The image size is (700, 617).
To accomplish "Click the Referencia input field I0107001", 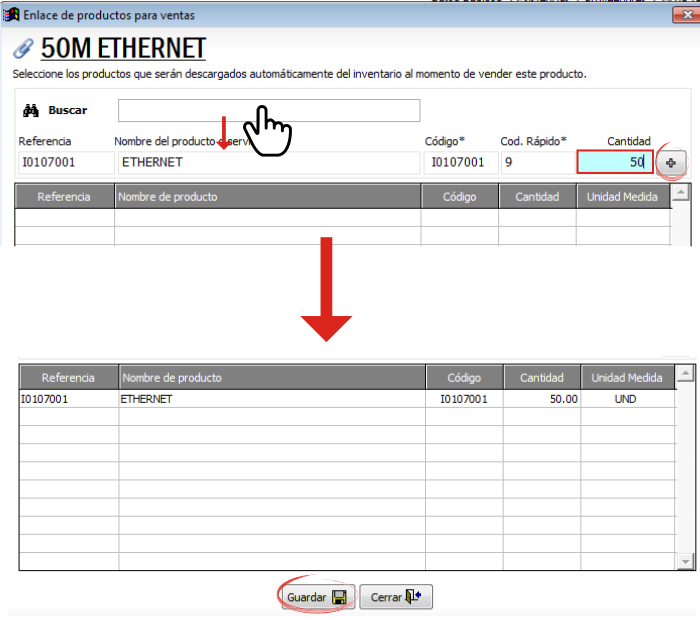I will click(66, 162).
